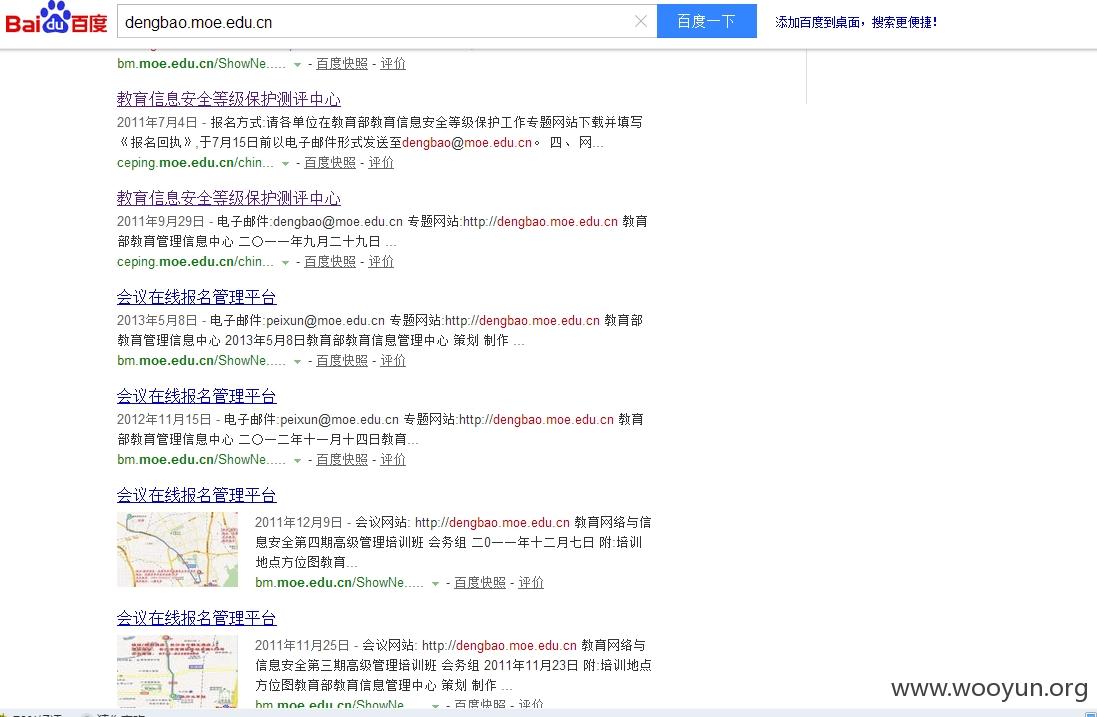The width and height of the screenshot is (1097, 717).
Task: Open the 会议在线报名管理平台 result dated 2011年12月9日
Action: [197, 495]
